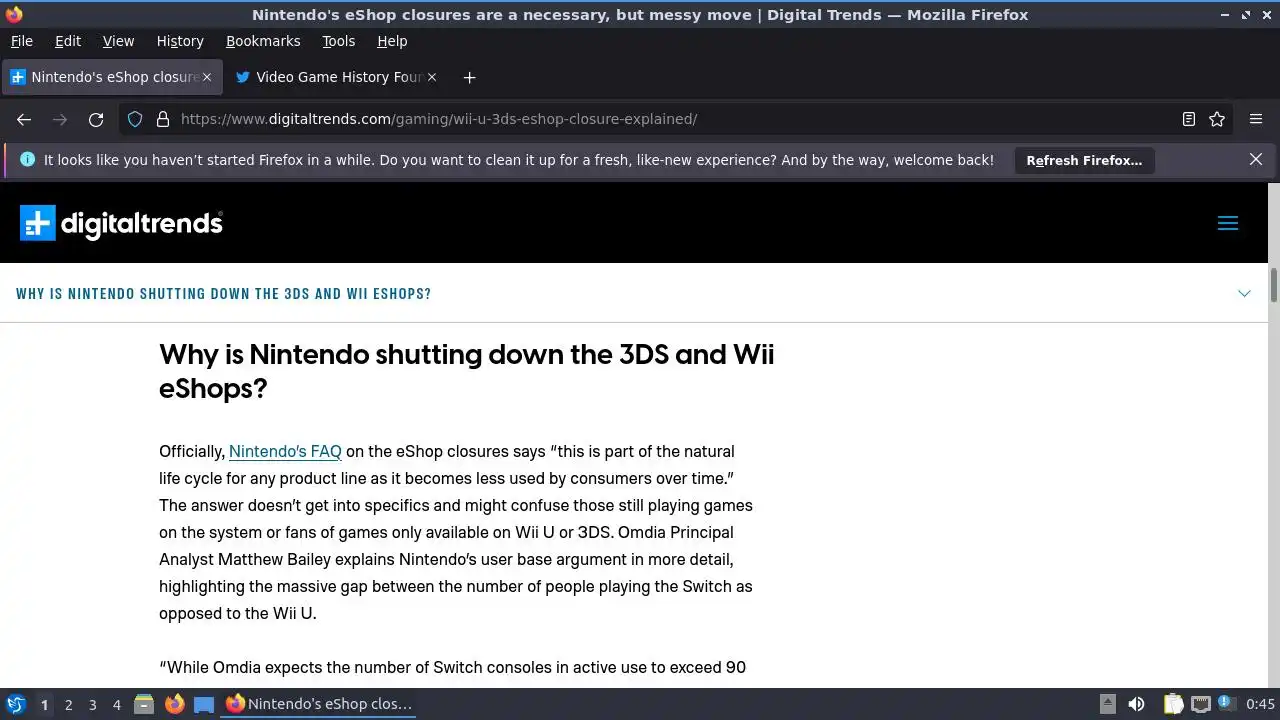Open the Help menu
This screenshot has width=1280, height=720.
click(392, 41)
